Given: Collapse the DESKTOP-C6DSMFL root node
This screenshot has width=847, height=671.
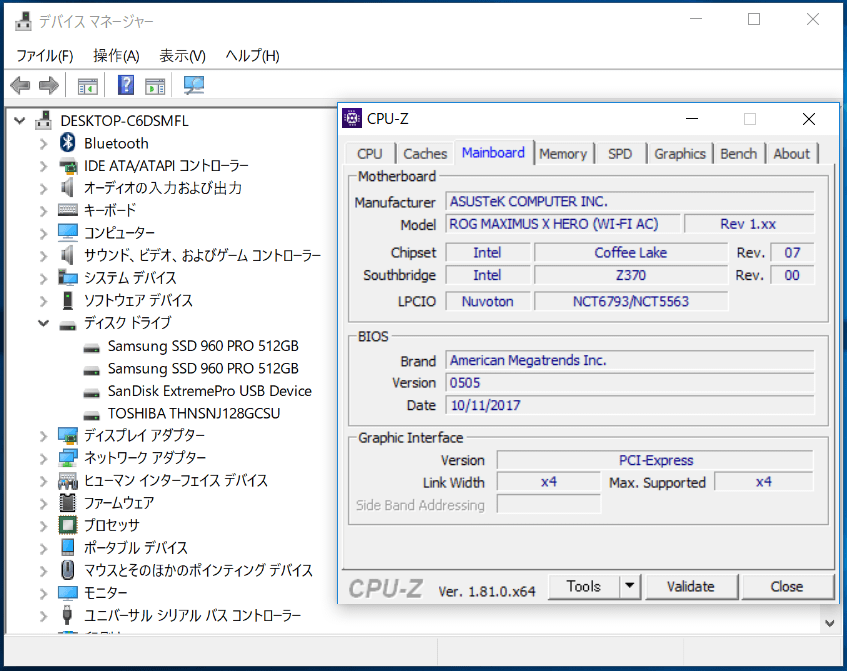Looking at the screenshot, I should [x=19, y=120].
